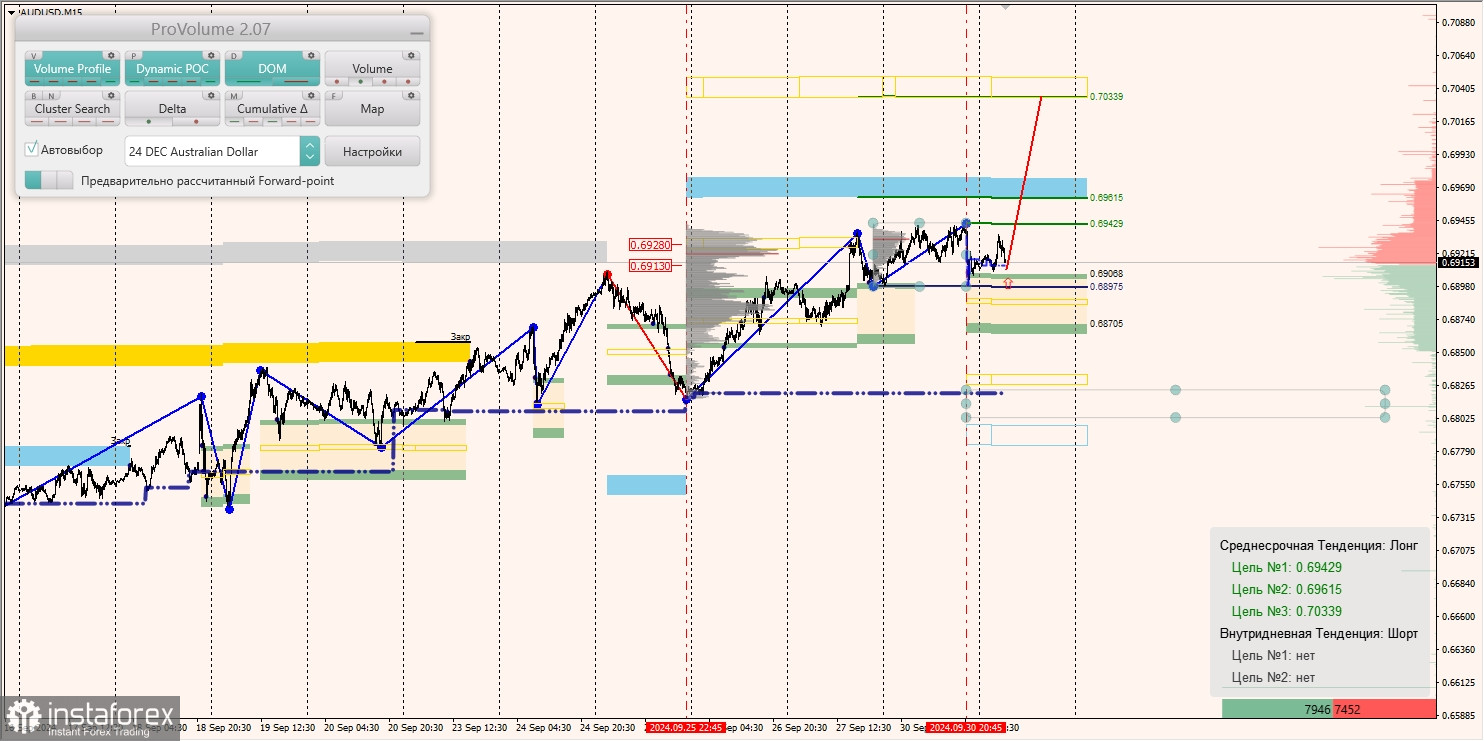Open Cumulative Δ gear settings
Image resolution: width=1484 pixels, height=741 pixels.
coord(311,95)
